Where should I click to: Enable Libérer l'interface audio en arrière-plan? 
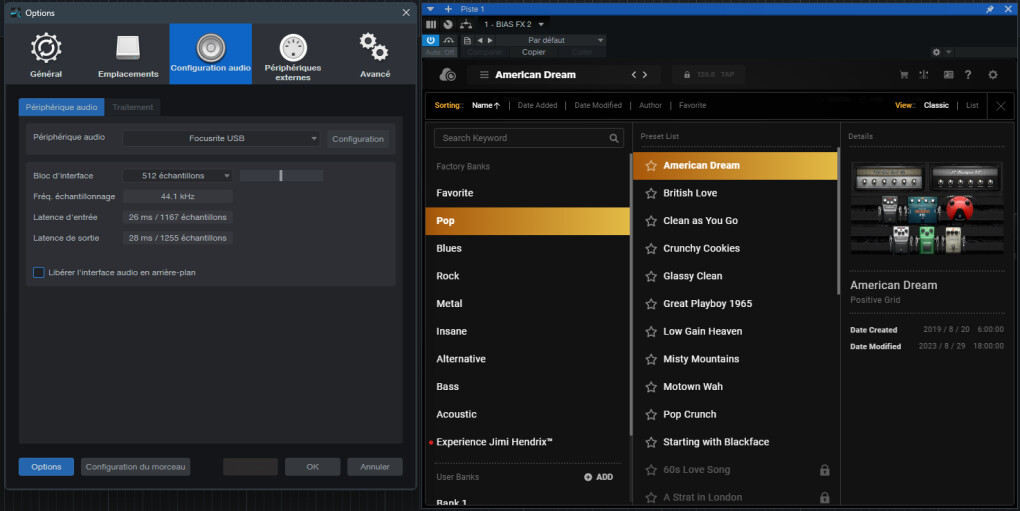(x=39, y=272)
